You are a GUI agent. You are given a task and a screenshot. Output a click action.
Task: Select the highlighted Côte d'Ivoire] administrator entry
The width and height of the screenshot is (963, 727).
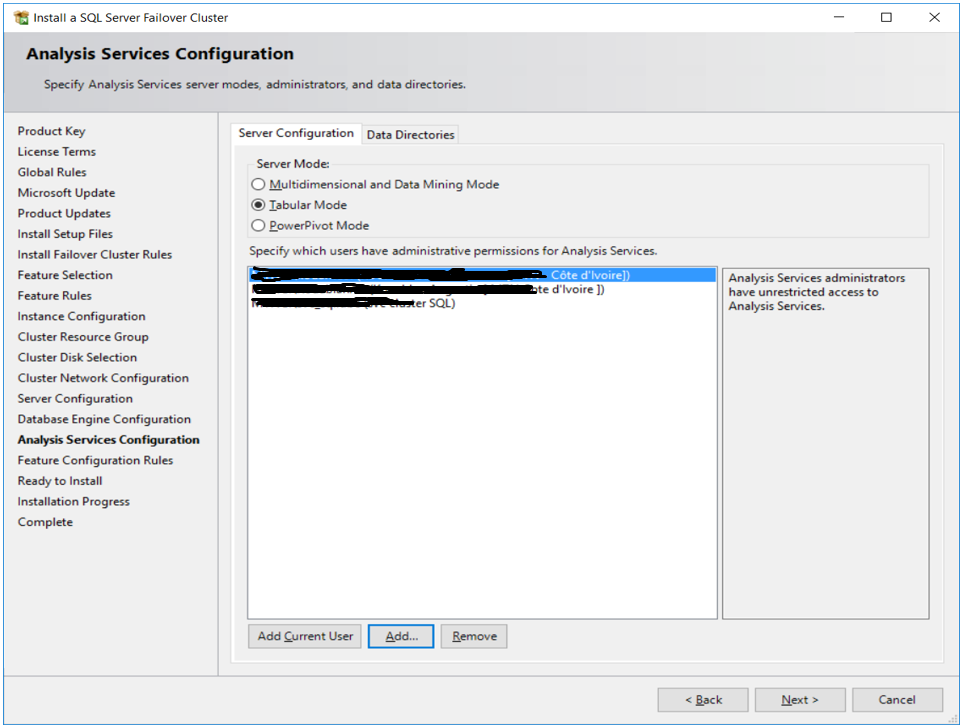(x=483, y=275)
